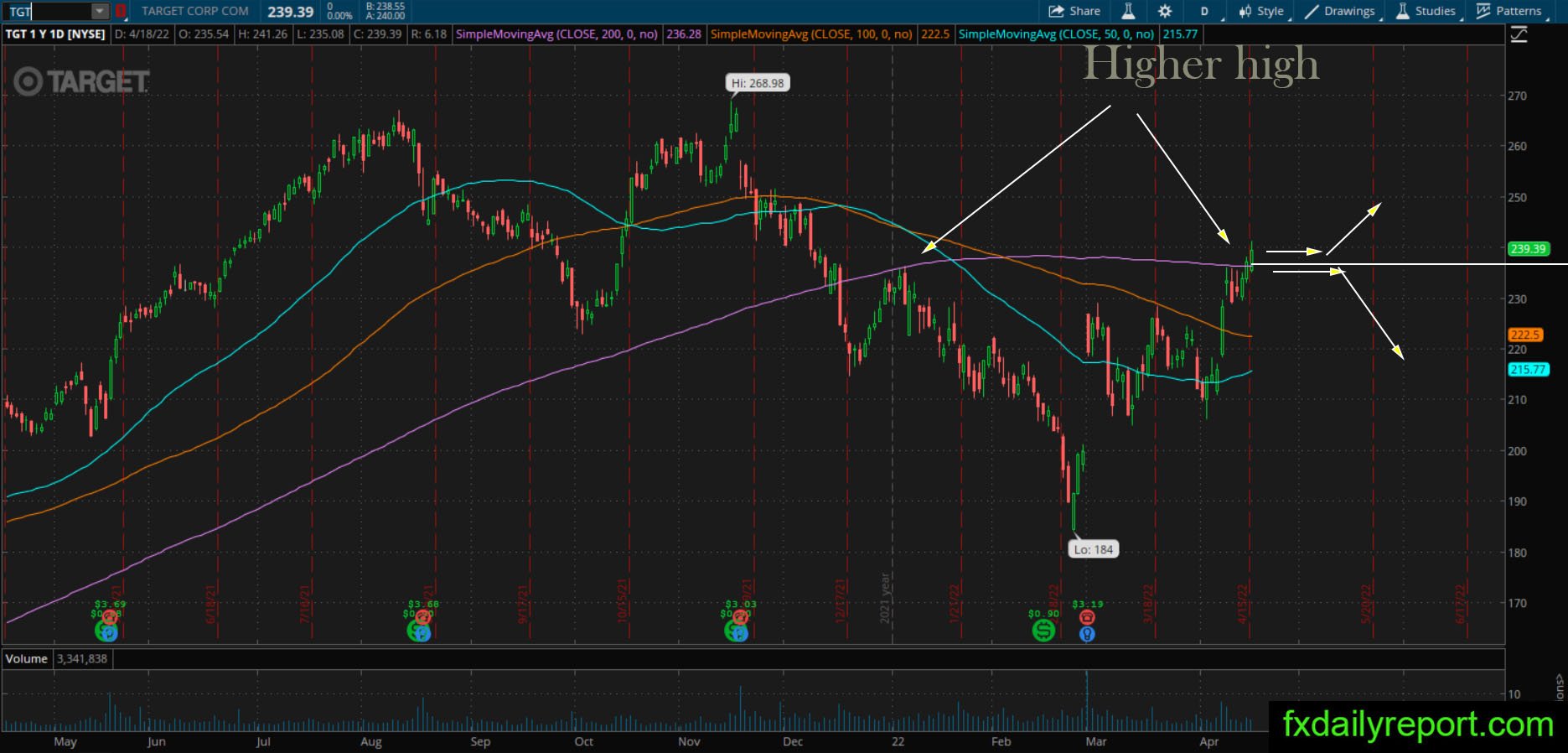This screenshot has height=753, width=1568.
Task: Click the candlestick icon beside the Style label
Action: (1245, 12)
